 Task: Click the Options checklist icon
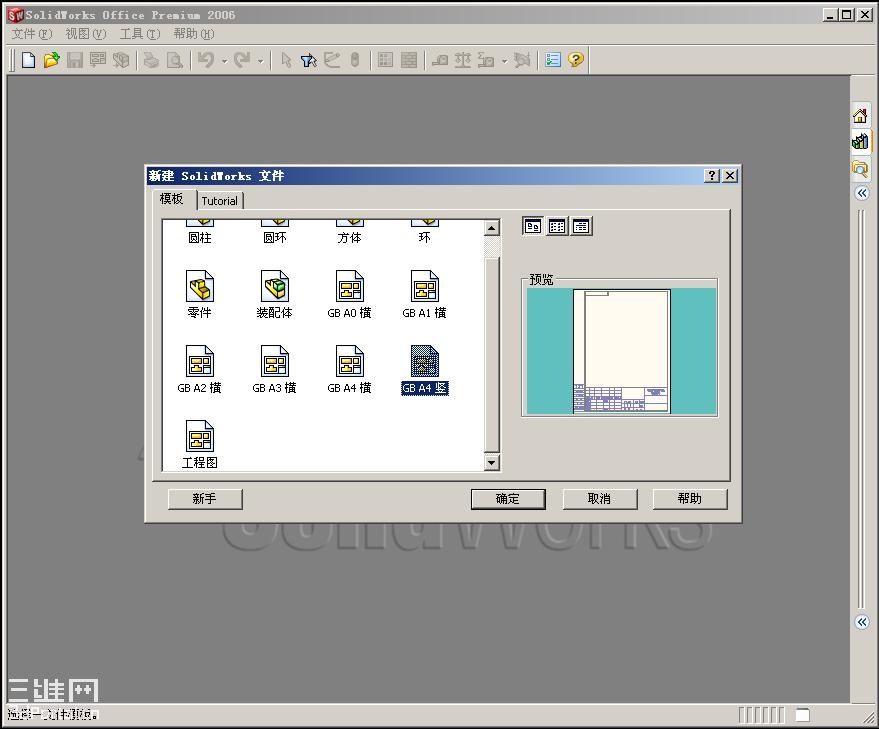(553, 59)
